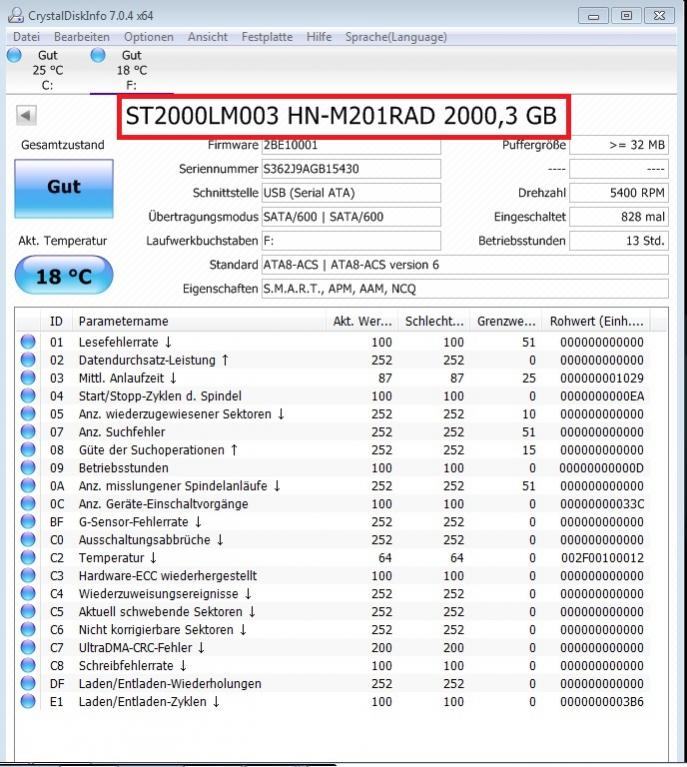Click the Drehzahl 5400 RPM field
Image resolution: width=687 pixels, height=767 pixels.
(618, 193)
